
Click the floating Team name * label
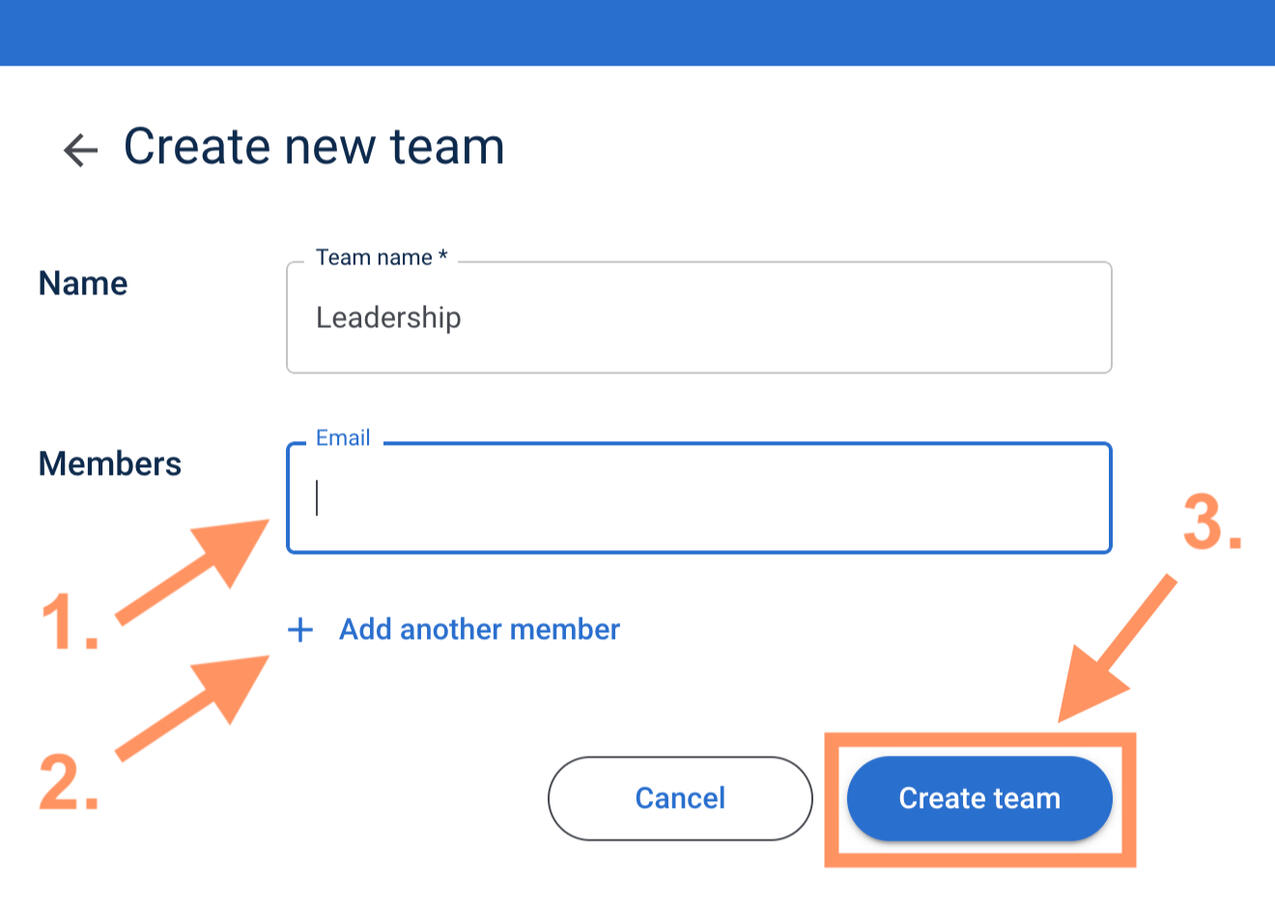coord(381,258)
